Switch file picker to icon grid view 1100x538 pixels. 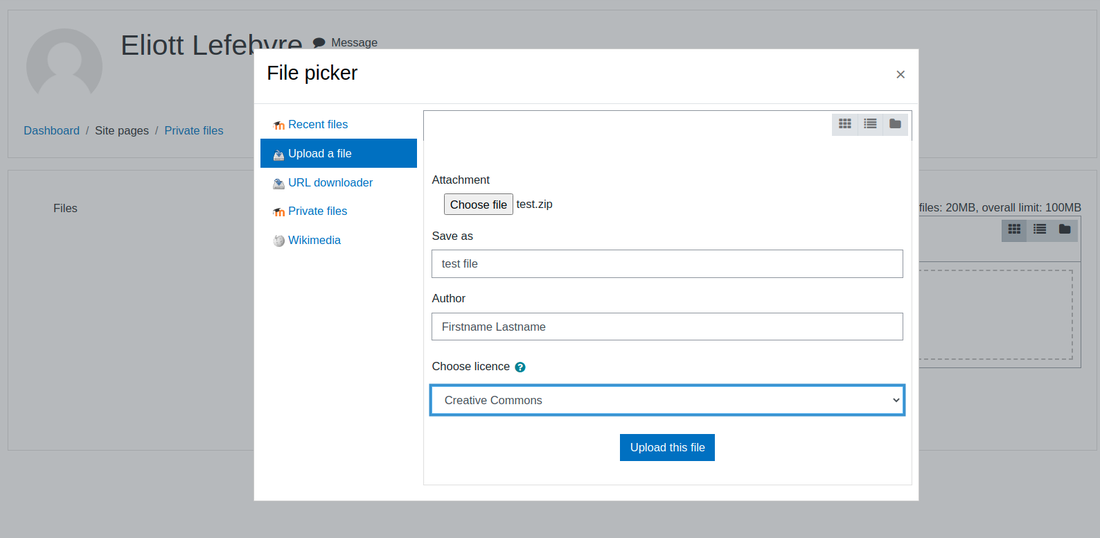click(845, 124)
